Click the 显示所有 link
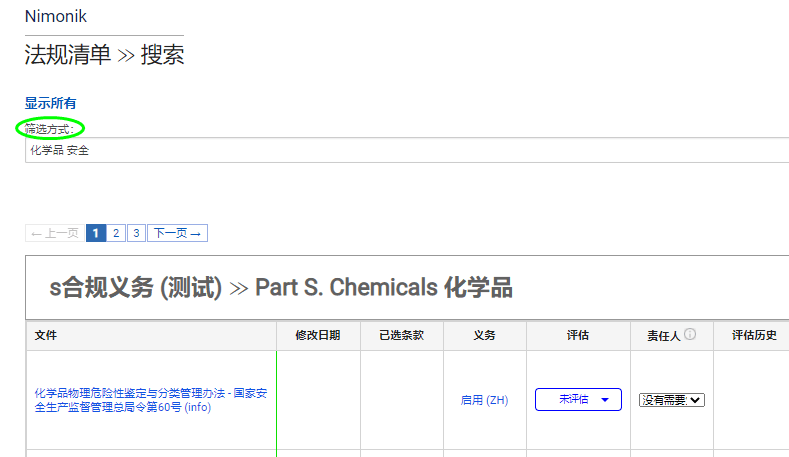The height and width of the screenshot is (457, 789). [x=51, y=103]
